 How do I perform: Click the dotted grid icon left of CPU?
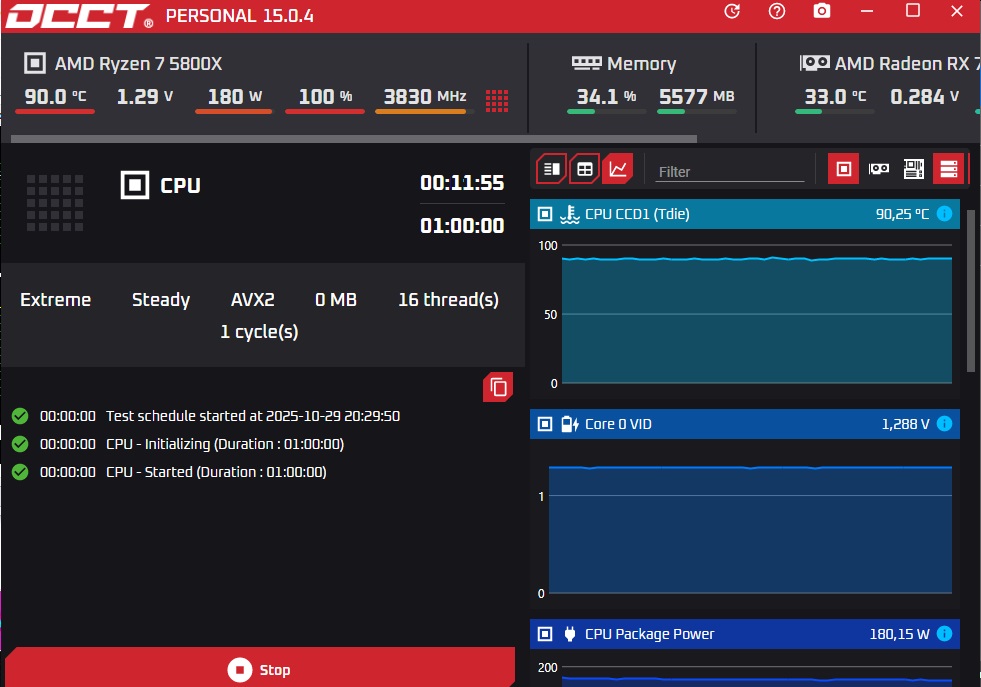[x=55, y=203]
